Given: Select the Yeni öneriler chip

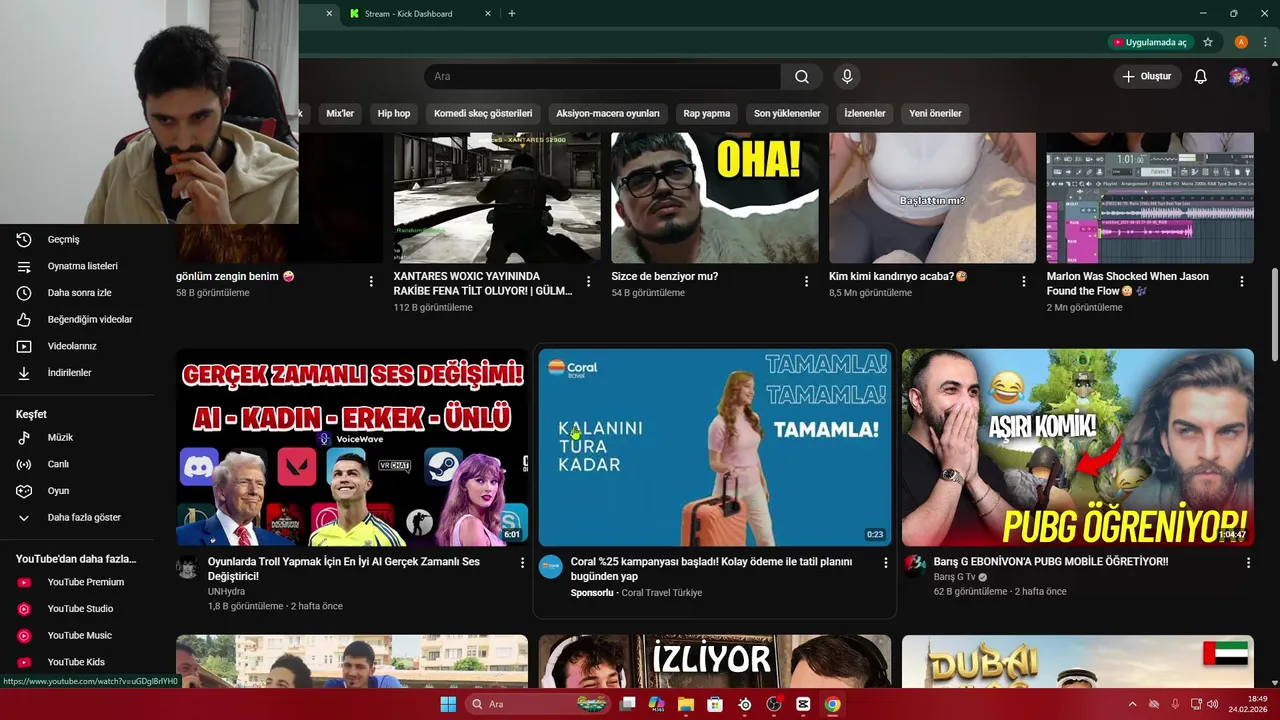Looking at the screenshot, I should [935, 114].
